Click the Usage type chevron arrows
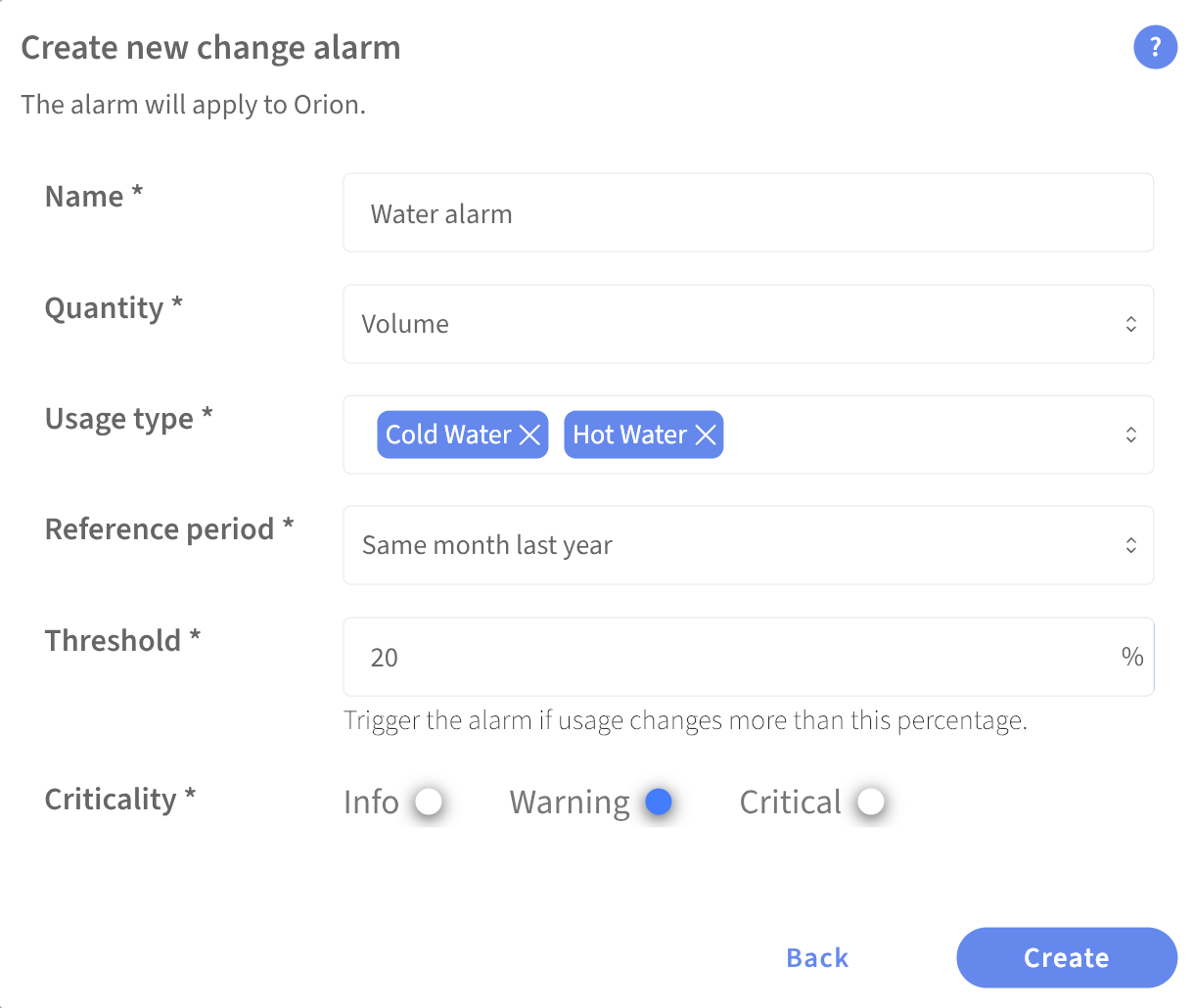Image resolution: width=1194 pixels, height=1008 pixels. tap(1130, 435)
